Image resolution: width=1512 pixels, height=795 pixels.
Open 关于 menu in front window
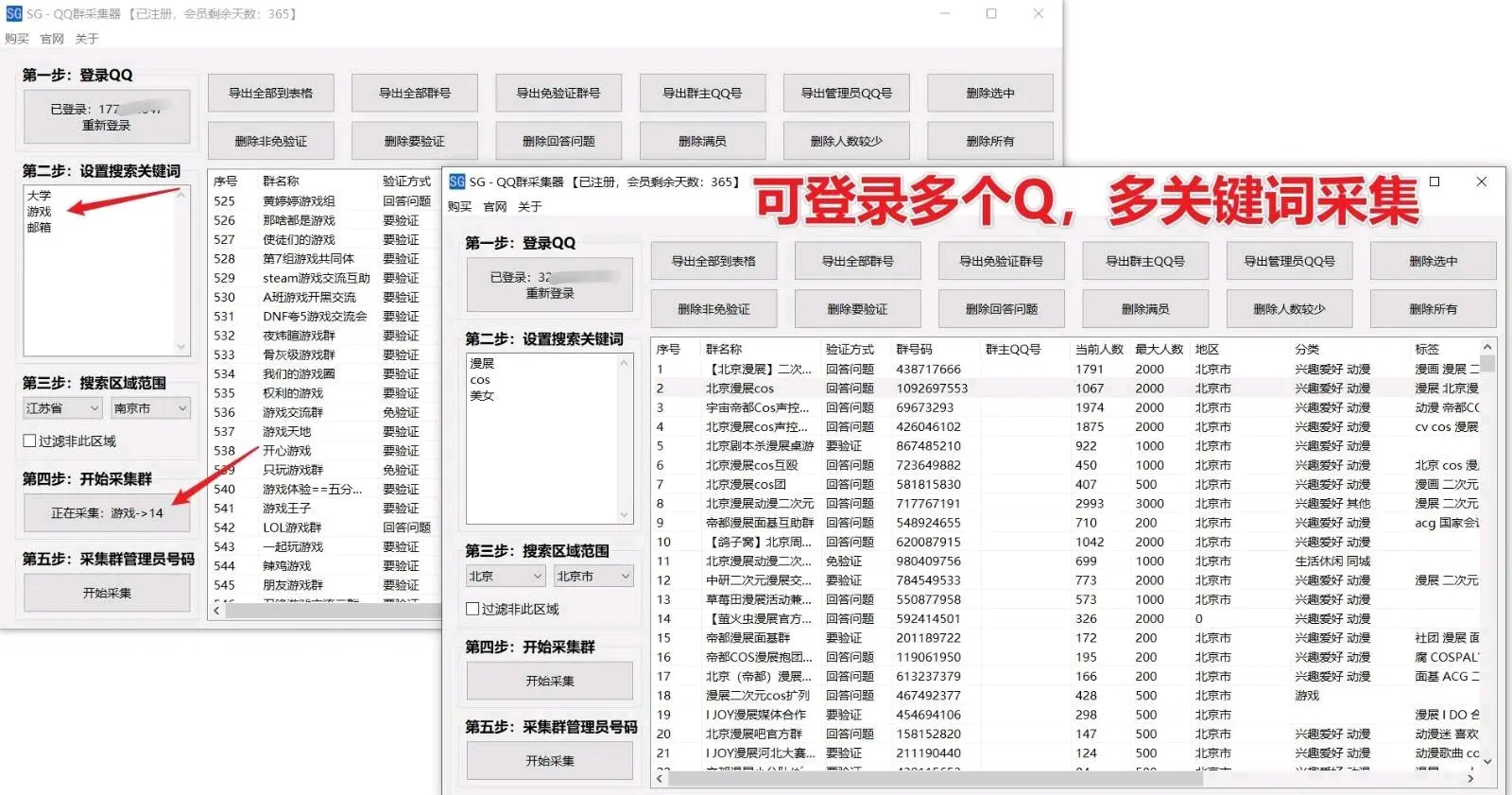click(530, 206)
